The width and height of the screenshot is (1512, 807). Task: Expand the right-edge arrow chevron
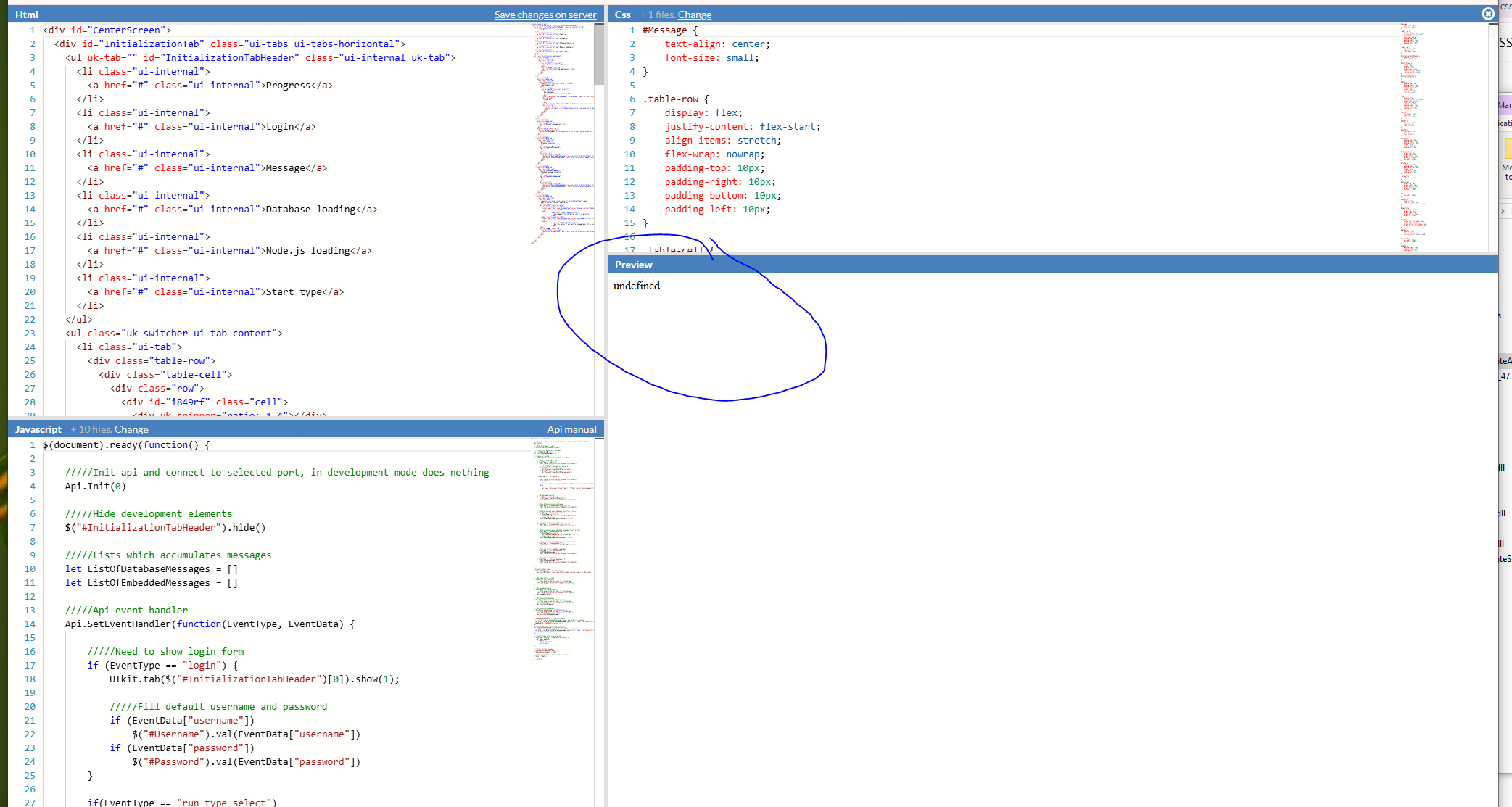click(x=1503, y=211)
